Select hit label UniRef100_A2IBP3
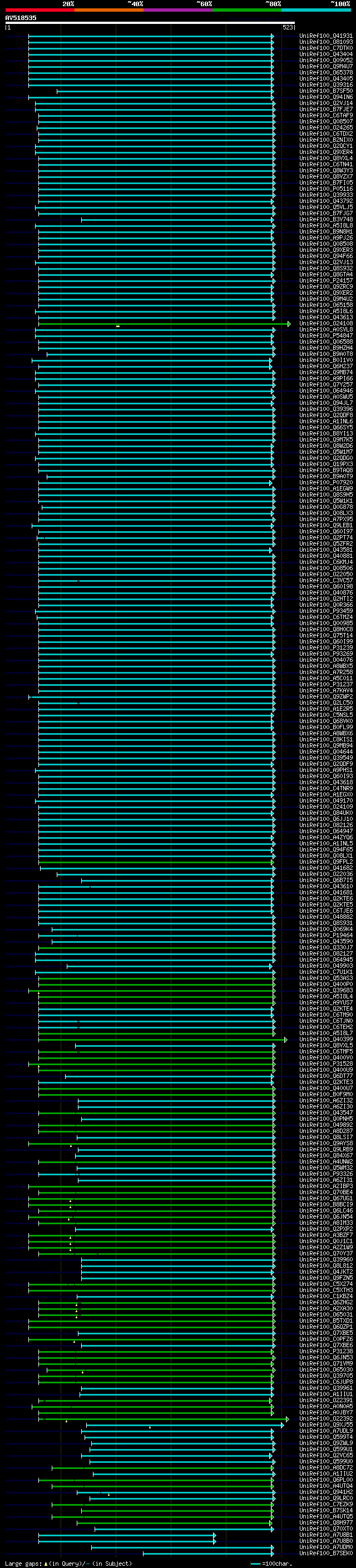 tap(325, 1186)
